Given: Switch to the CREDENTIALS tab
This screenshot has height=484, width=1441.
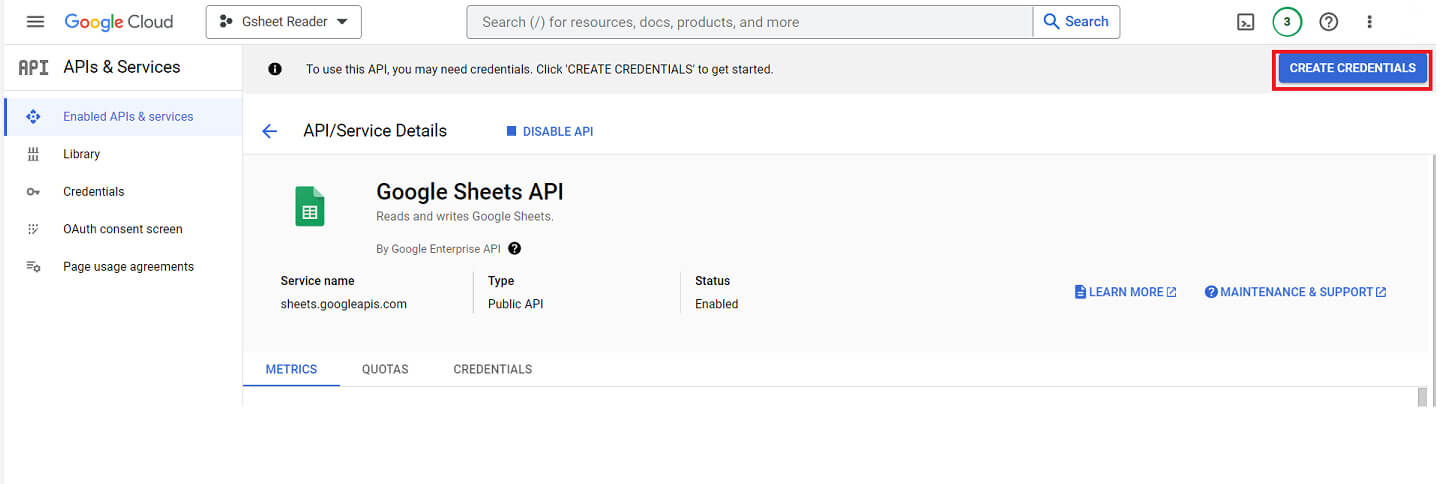Looking at the screenshot, I should pos(493,369).
